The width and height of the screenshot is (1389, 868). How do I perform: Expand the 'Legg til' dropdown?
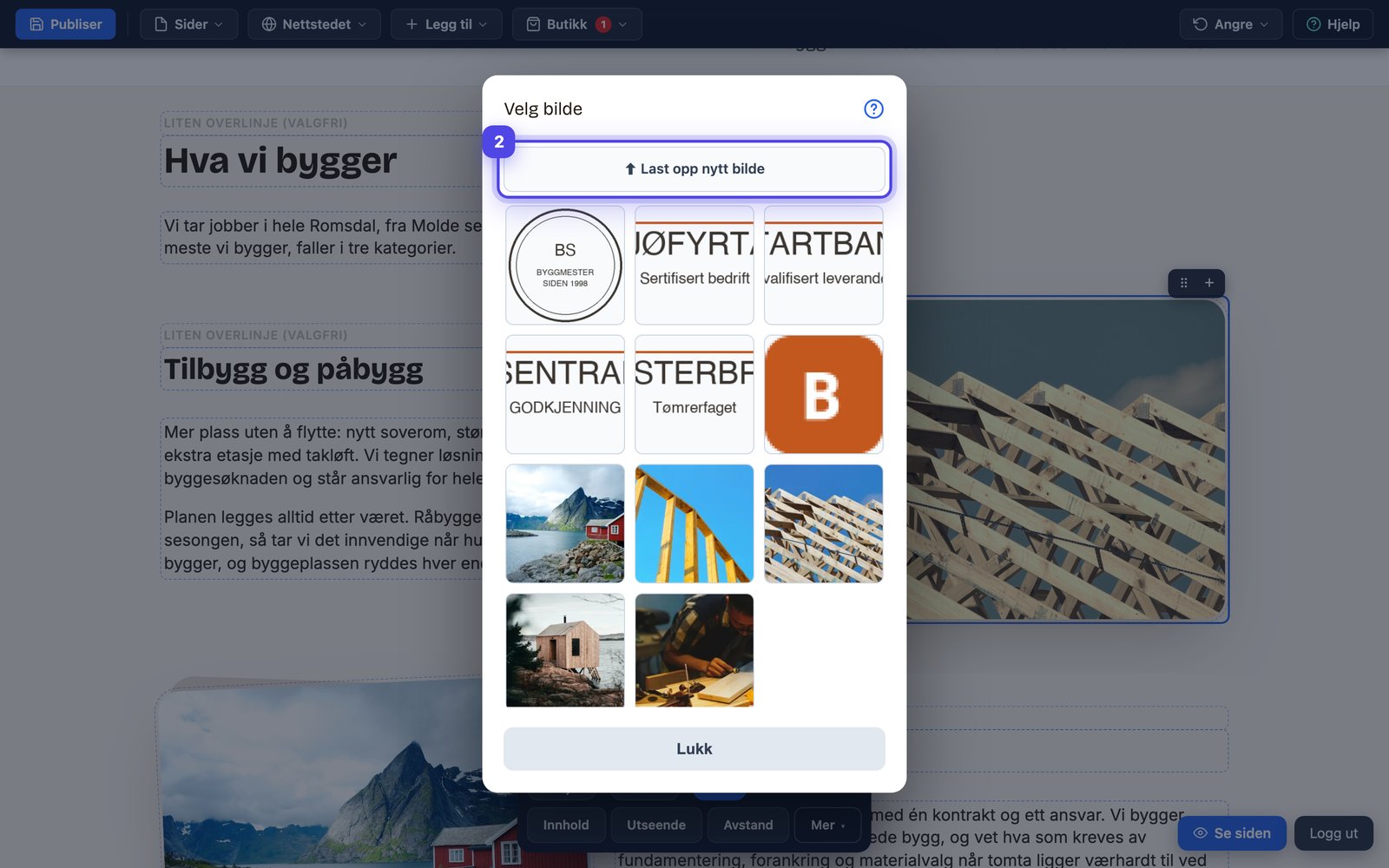point(446,24)
